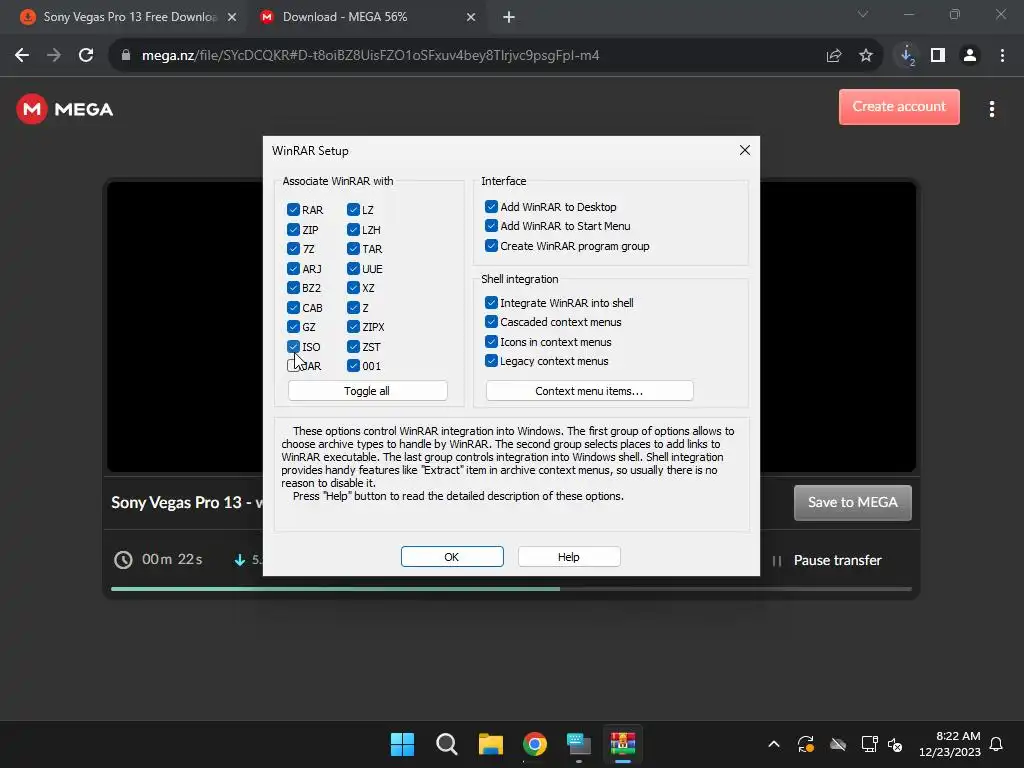Open Chrome downloads indicator
The width and height of the screenshot is (1024, 768).
point(907,56)
